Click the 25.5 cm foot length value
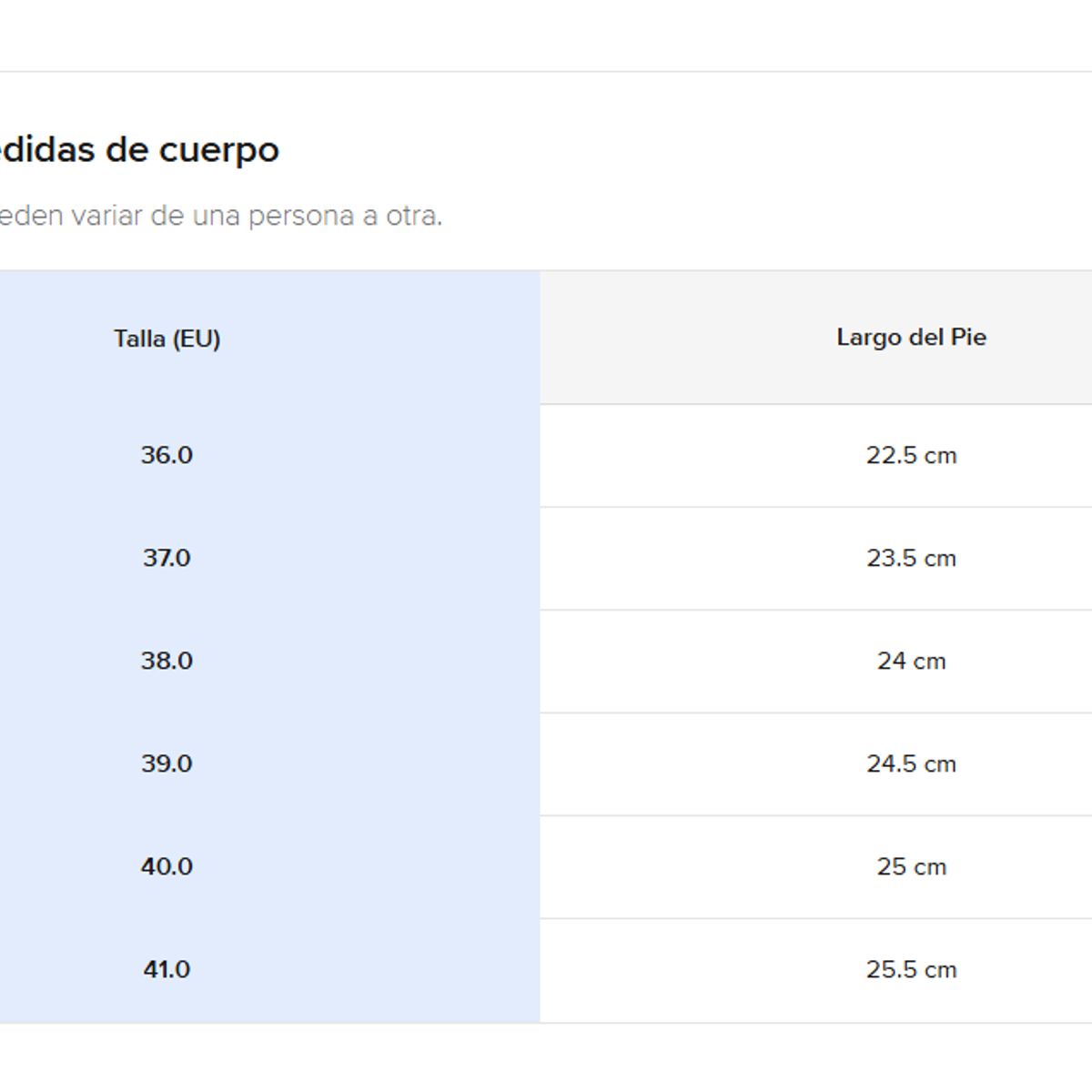This screenshot has width=1092, height=1092. [x=911, y=969]
